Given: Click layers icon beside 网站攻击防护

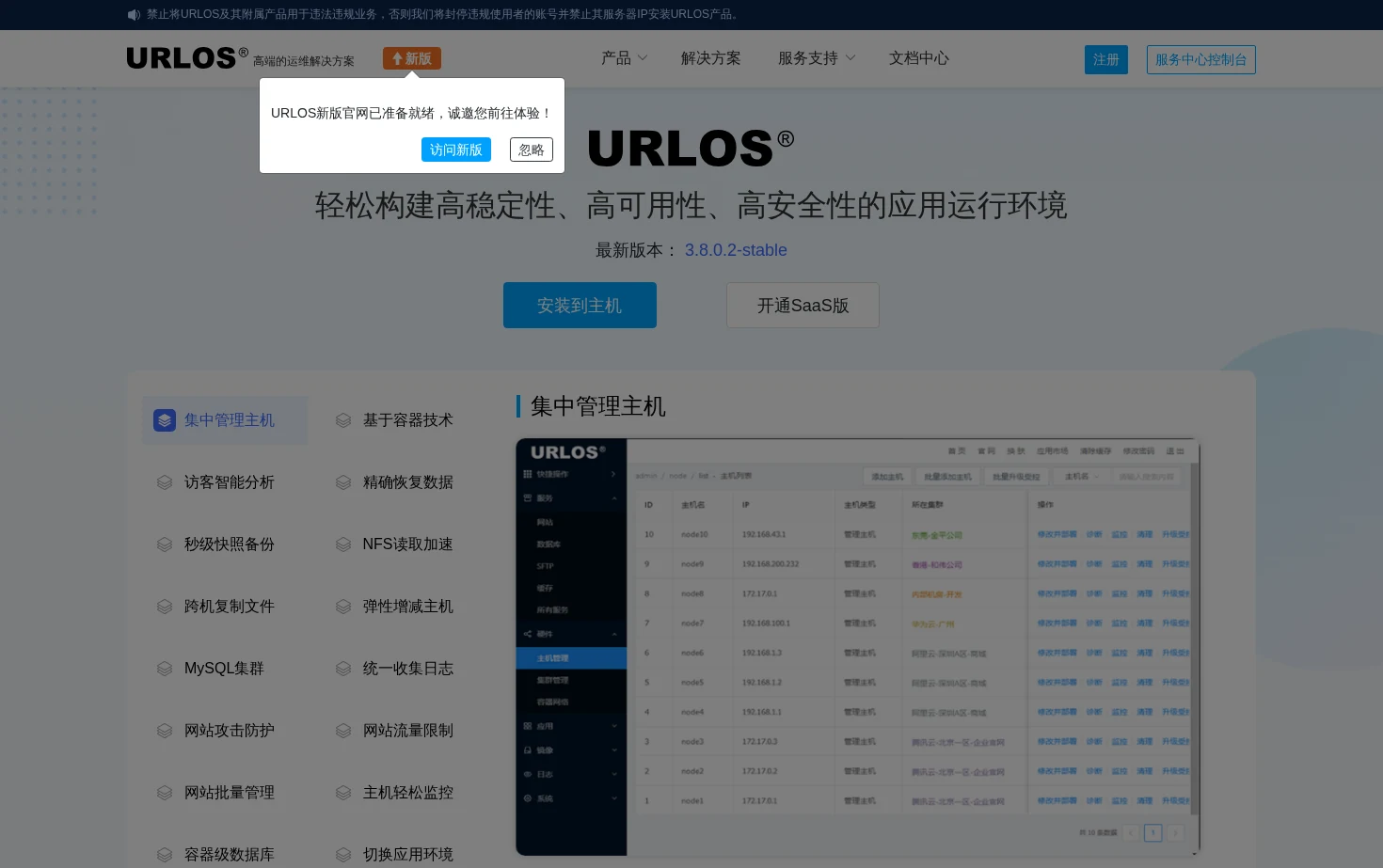Looking at the screenshot, I should point(165,731).
